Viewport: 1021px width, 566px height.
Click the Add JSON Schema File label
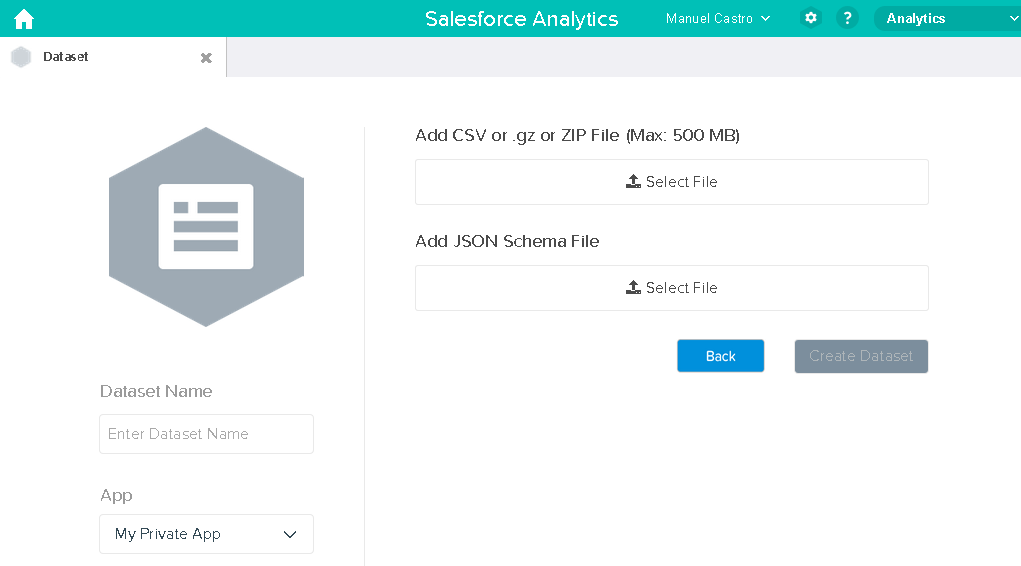pyautogui.click(x=507, y=242)
